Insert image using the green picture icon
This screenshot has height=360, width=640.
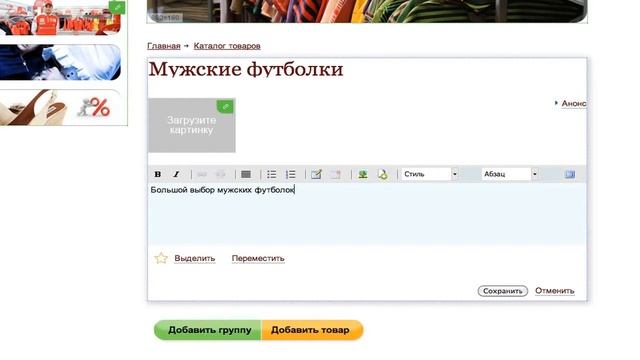pyautogui.click(x=362, y=174)
